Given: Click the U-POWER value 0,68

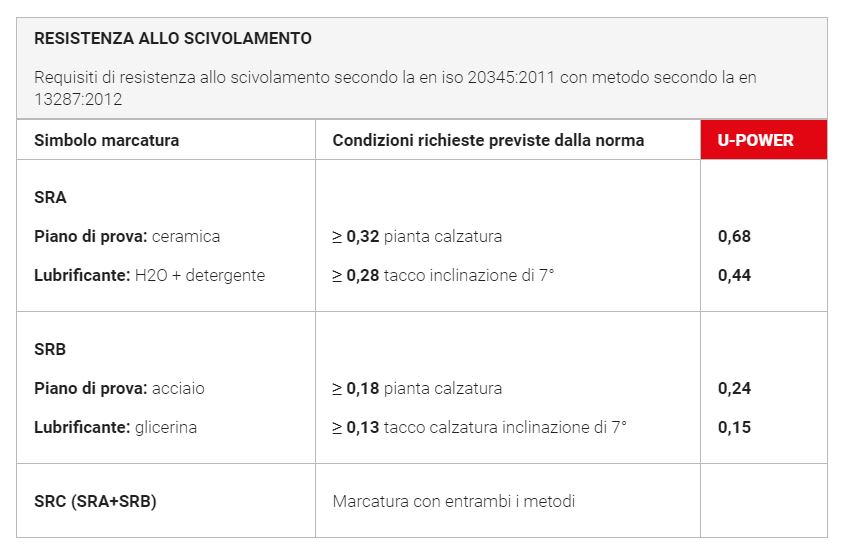Looking at the screenshot, I should coord(734,237).
